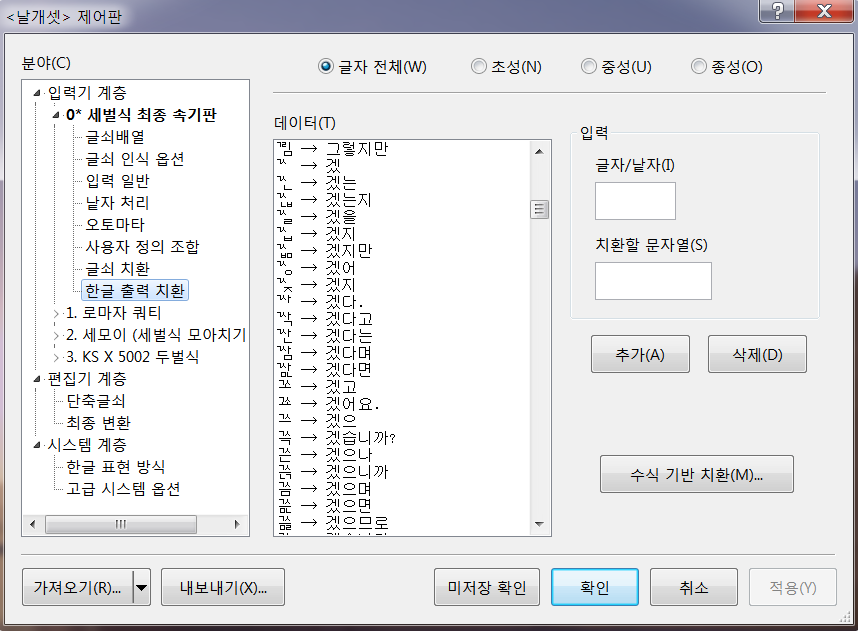Collapse the 0* 세벌식 최종 속기판 node
Viewport: 858px width, 631px height.
point(56,115)
